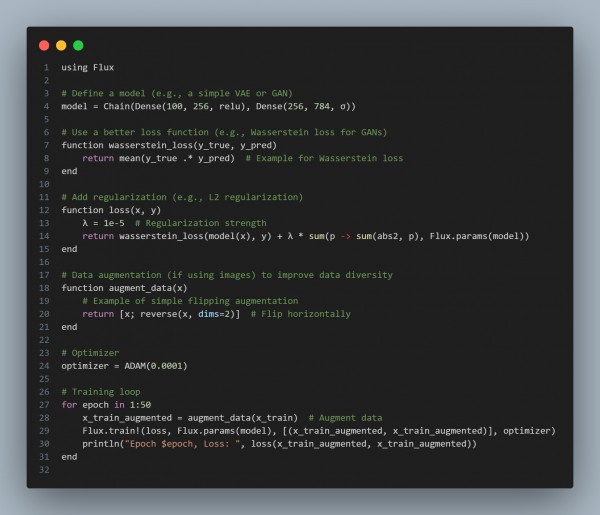The height and width of the screenshot is (515, 600).
Task: Click the comment '# Regularization strength'
Action: pos(201,223)
